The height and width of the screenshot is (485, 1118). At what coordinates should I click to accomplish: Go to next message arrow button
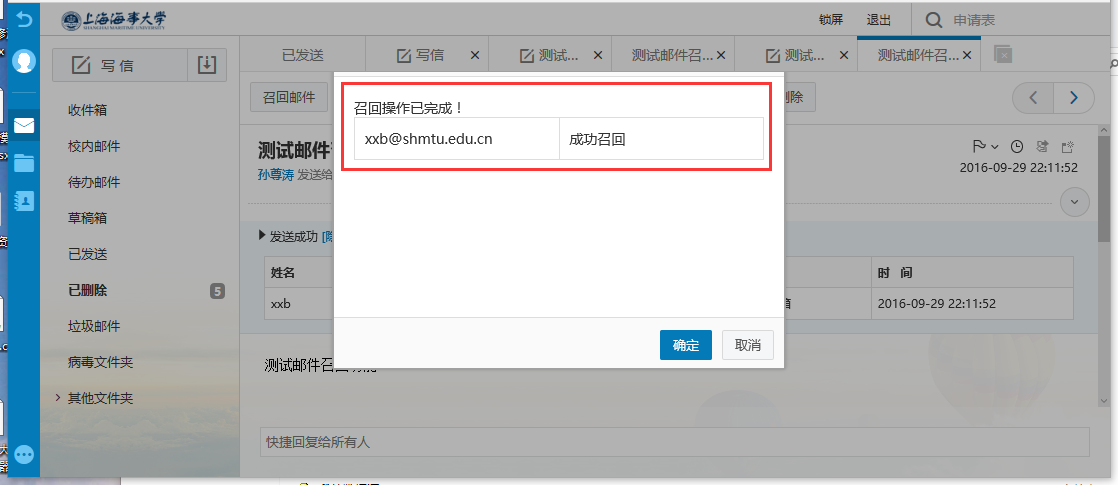(1074, 97)
